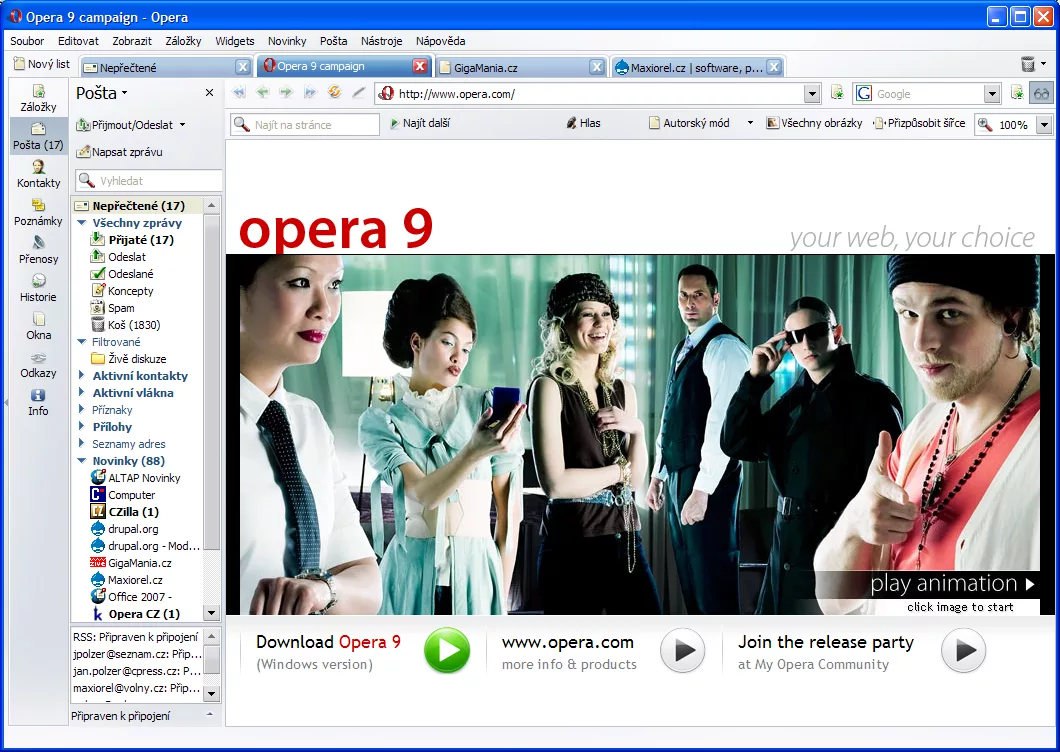The height and width of the screenshot is (752, 1060).
Task: Toggle Všechny obrázky image display
Action: click(x=815, y=123)
